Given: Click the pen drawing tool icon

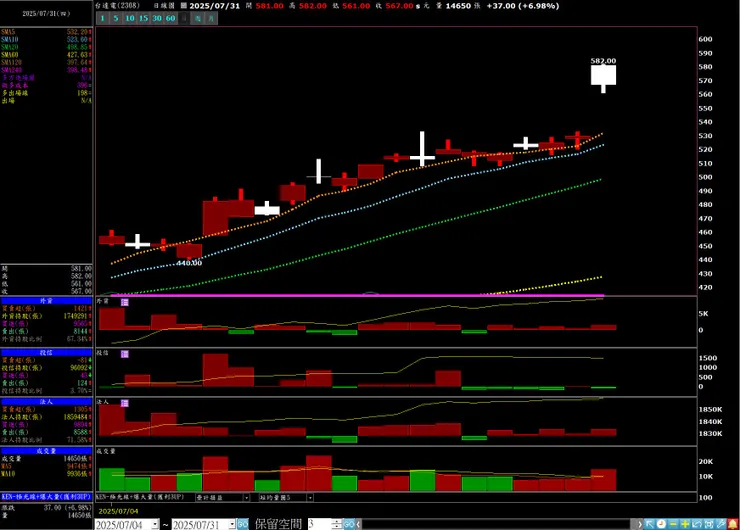Looking at the screenshot, I should tap(720, 524).
